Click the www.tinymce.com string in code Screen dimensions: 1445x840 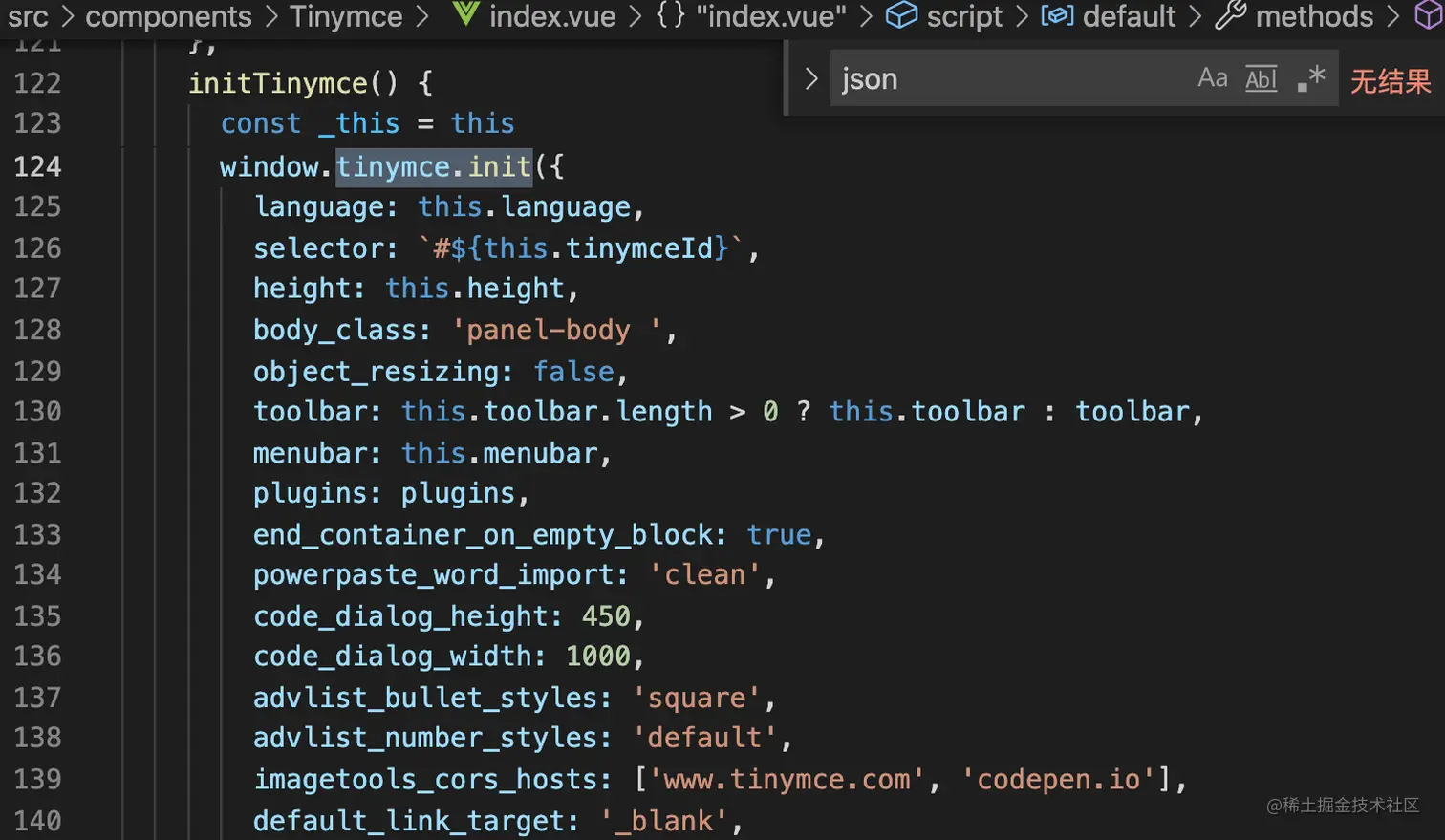point(787,780)
